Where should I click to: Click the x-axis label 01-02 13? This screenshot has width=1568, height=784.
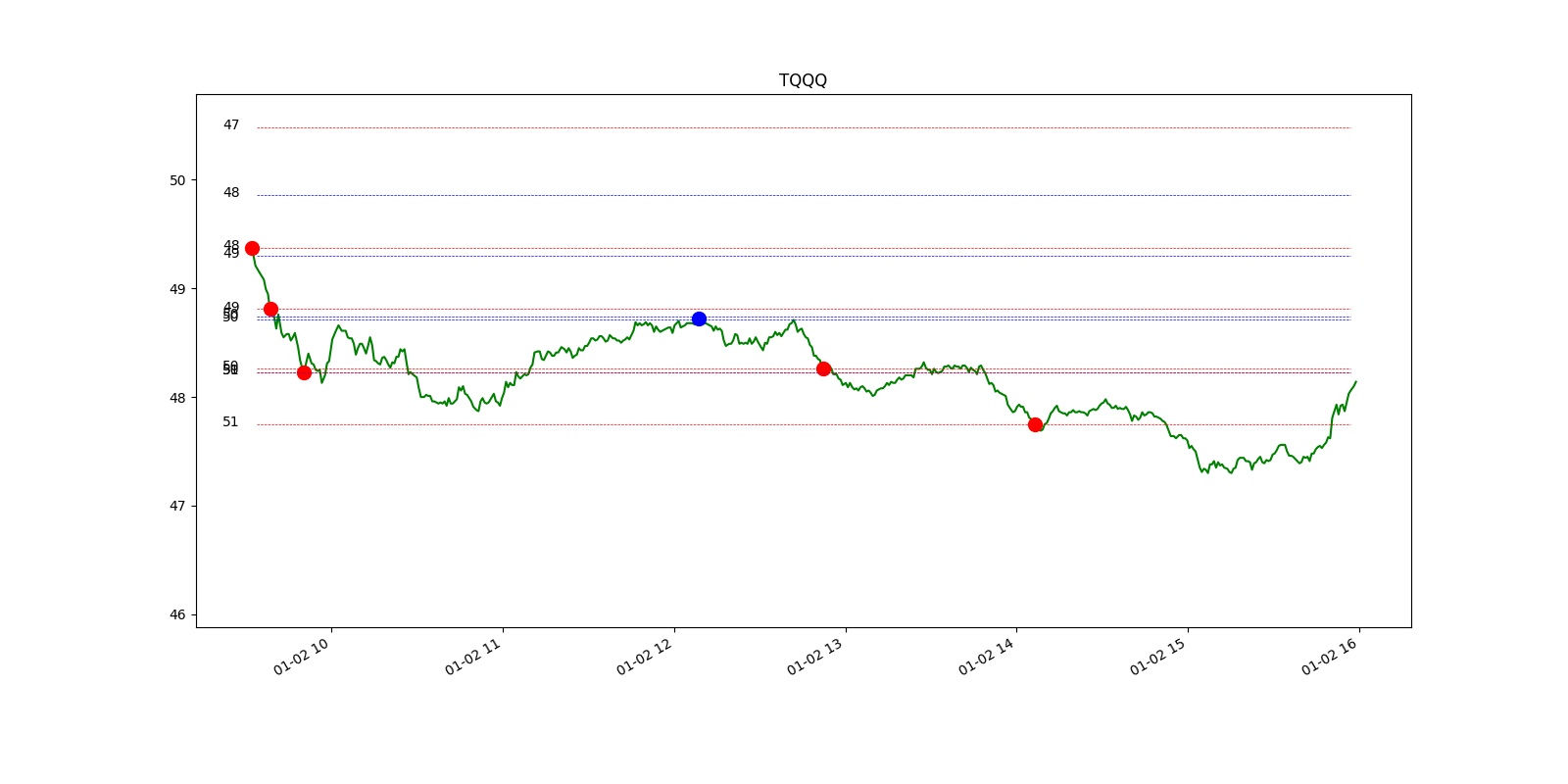tap(814, 656)
